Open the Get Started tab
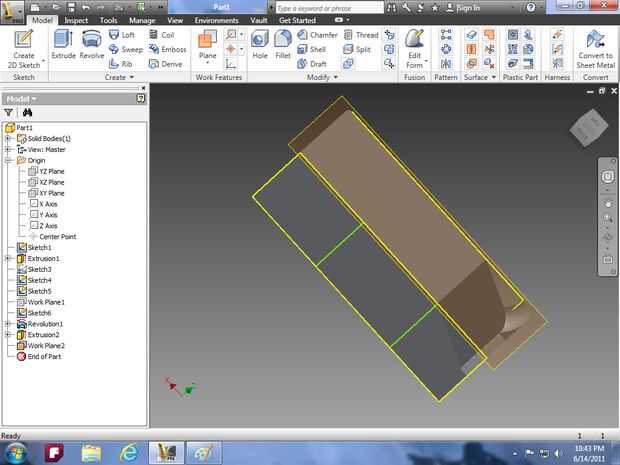620x465 pixels. coord(297,20)
